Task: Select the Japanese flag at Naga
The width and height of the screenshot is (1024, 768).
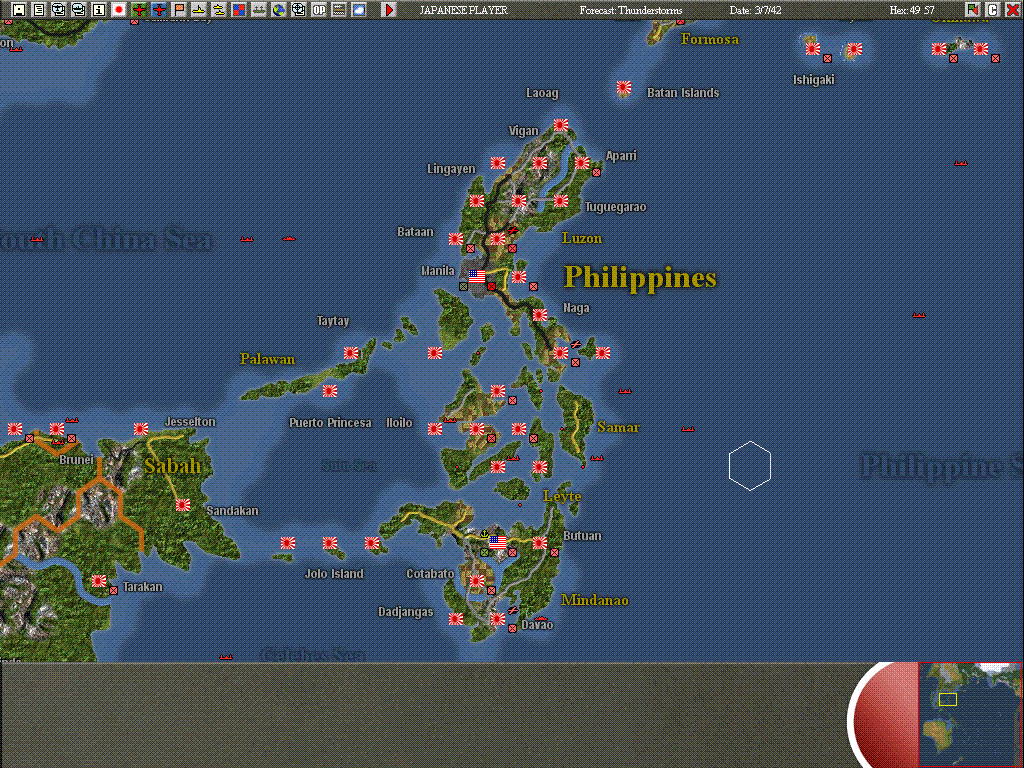Action: tap(539, 315)
